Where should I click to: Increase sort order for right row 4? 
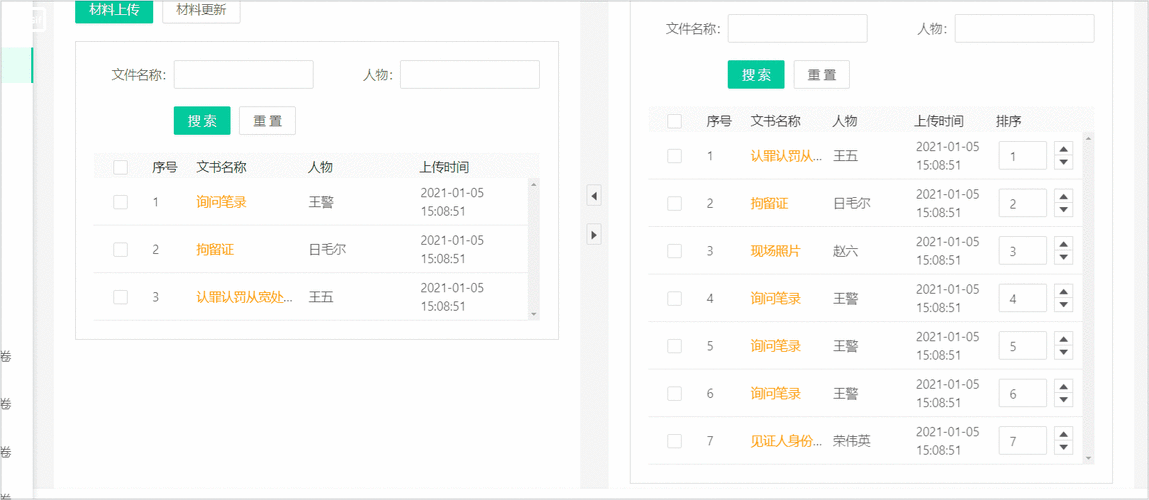coord(1063,292)
